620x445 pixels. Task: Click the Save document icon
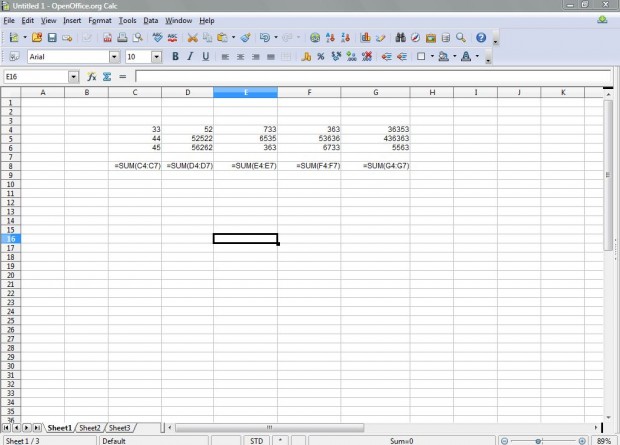(x=52, y=38)
